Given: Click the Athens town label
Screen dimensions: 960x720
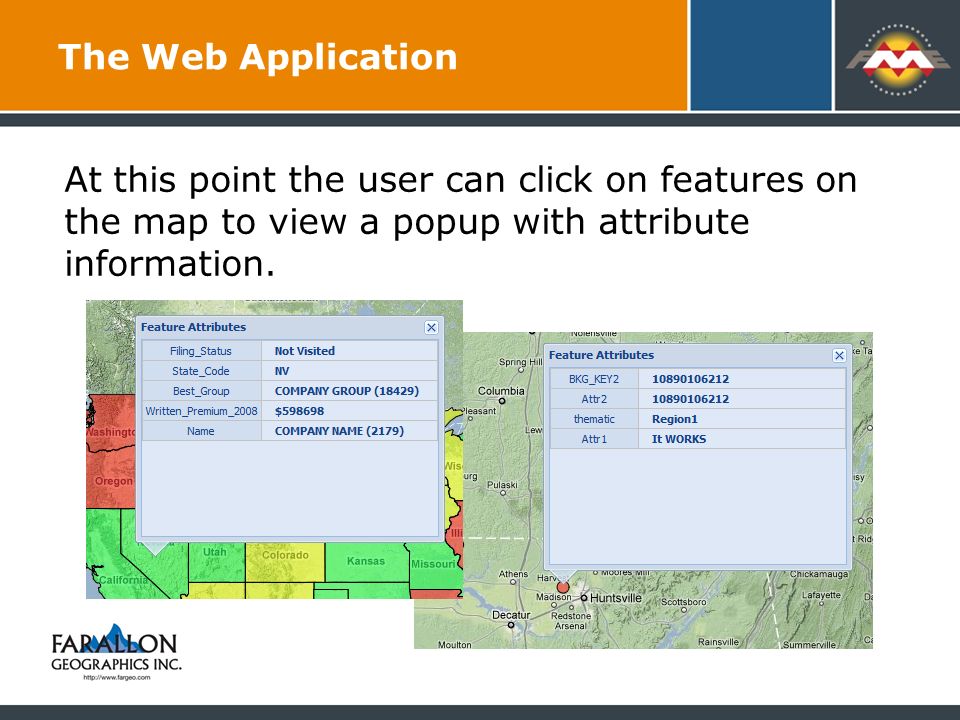Looking at the screenshot, I should (513, 574).
